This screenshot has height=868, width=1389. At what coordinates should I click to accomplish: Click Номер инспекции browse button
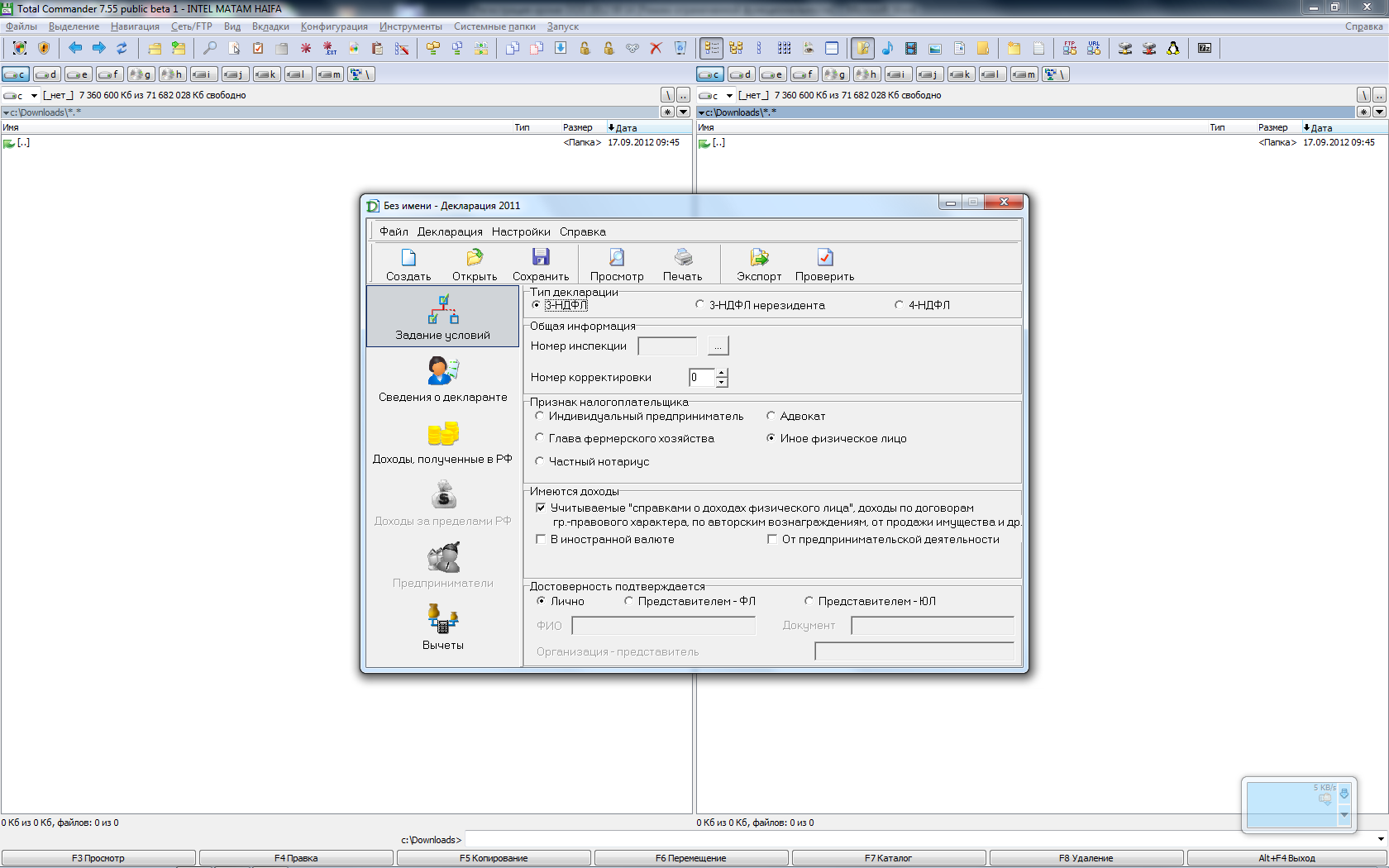click(718, 346)
